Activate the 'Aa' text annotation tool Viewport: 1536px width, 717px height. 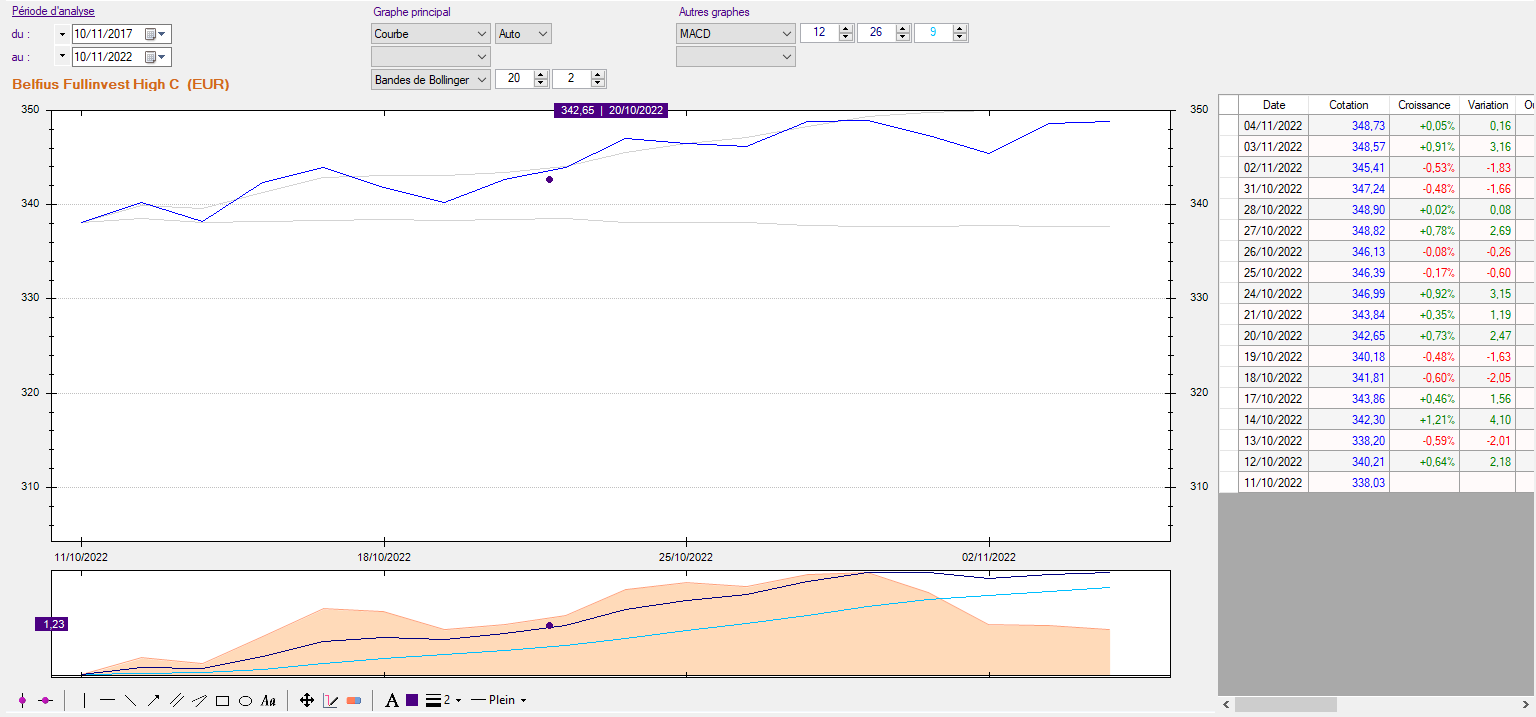[268, 700]
